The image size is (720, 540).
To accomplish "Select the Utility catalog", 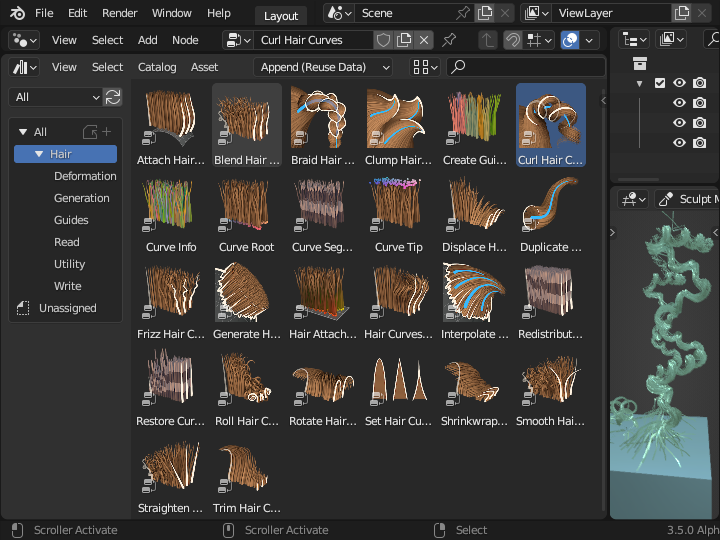I will [x=69, y=264].
